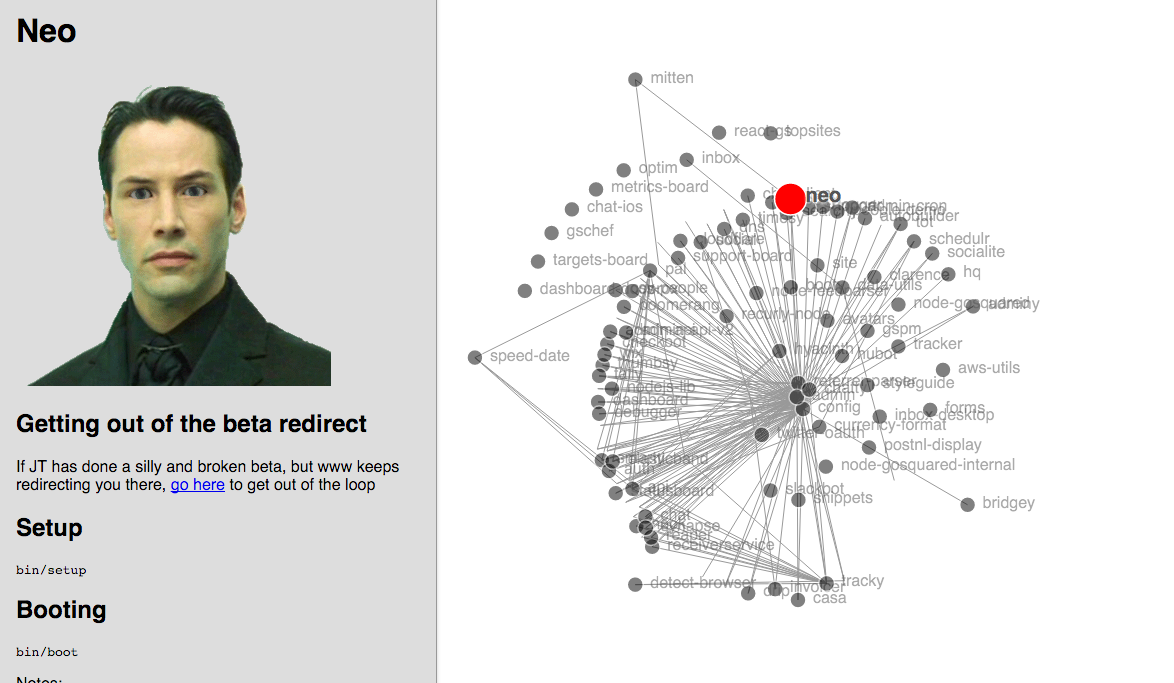Screen dimensions: 1174x683
Task: Click the red neo node
Action: point(790,199)
